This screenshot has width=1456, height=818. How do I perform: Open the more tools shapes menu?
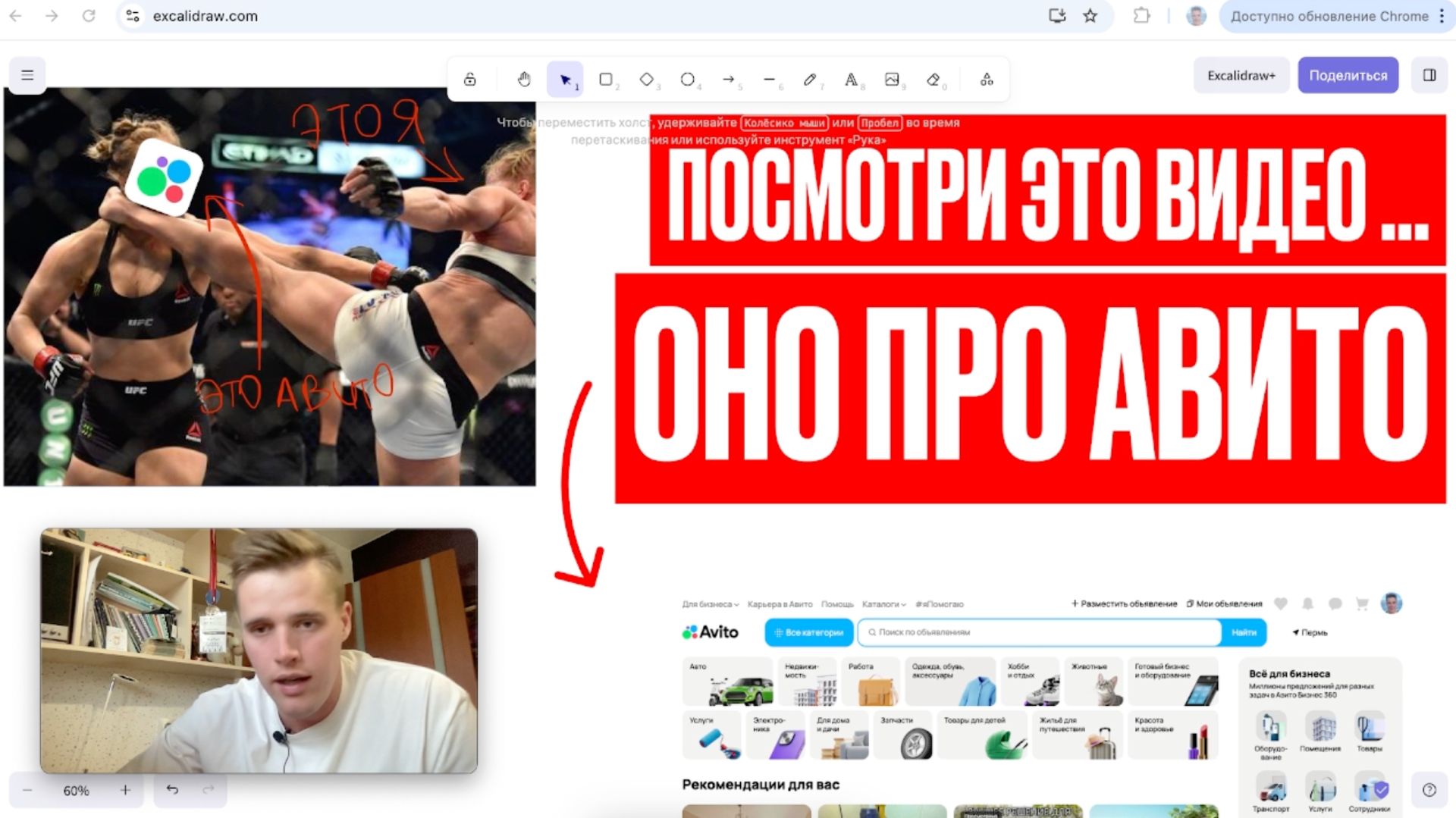[x=987, y=79]
